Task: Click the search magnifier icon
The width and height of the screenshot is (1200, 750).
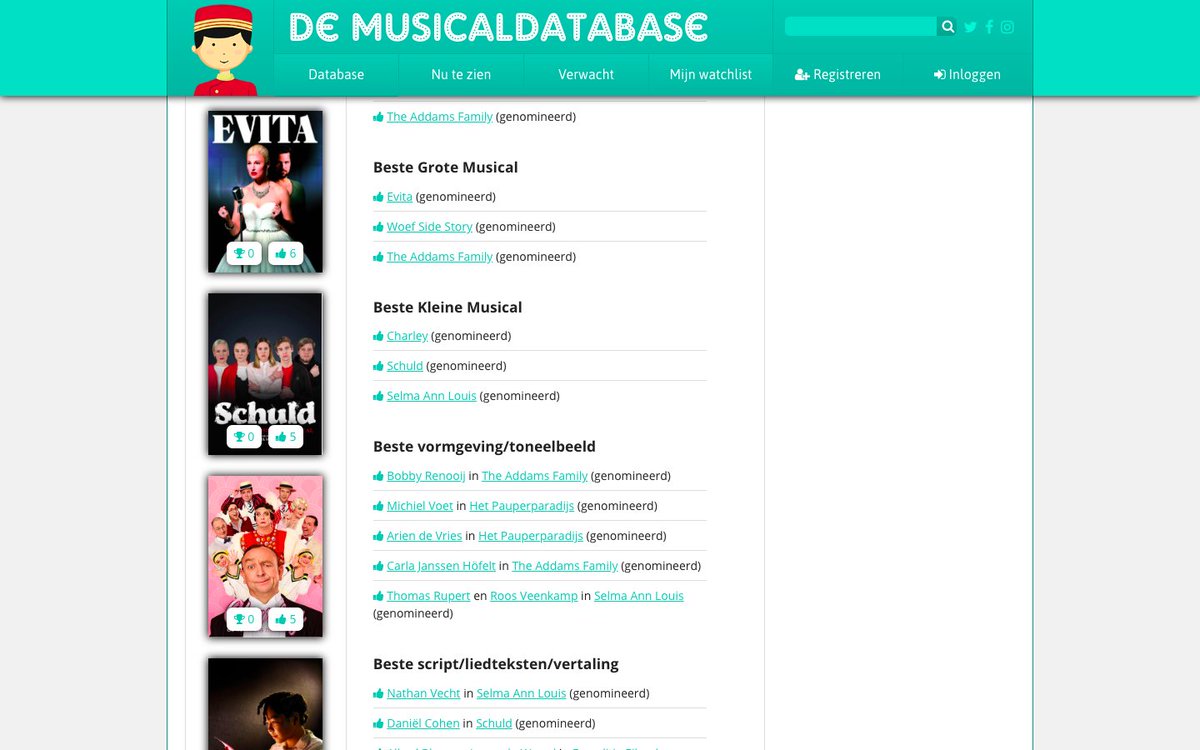Action: (x=948, y=27)
